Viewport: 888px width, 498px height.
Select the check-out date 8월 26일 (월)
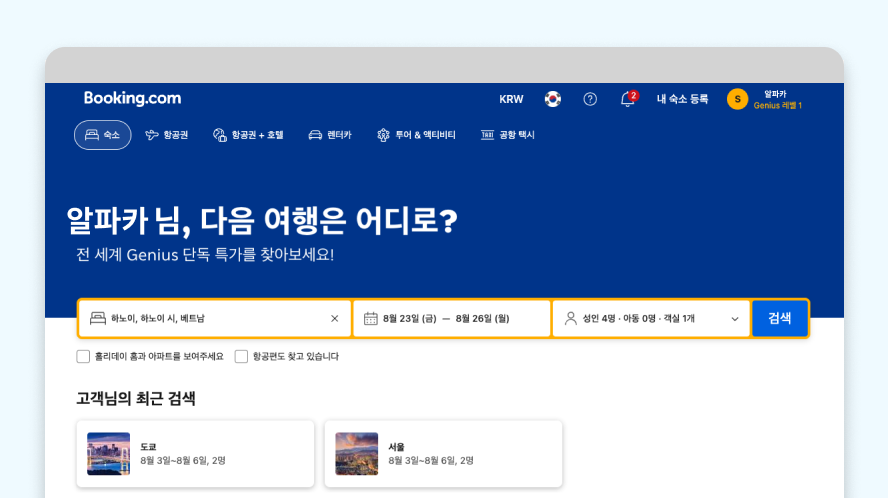[483, 318]
